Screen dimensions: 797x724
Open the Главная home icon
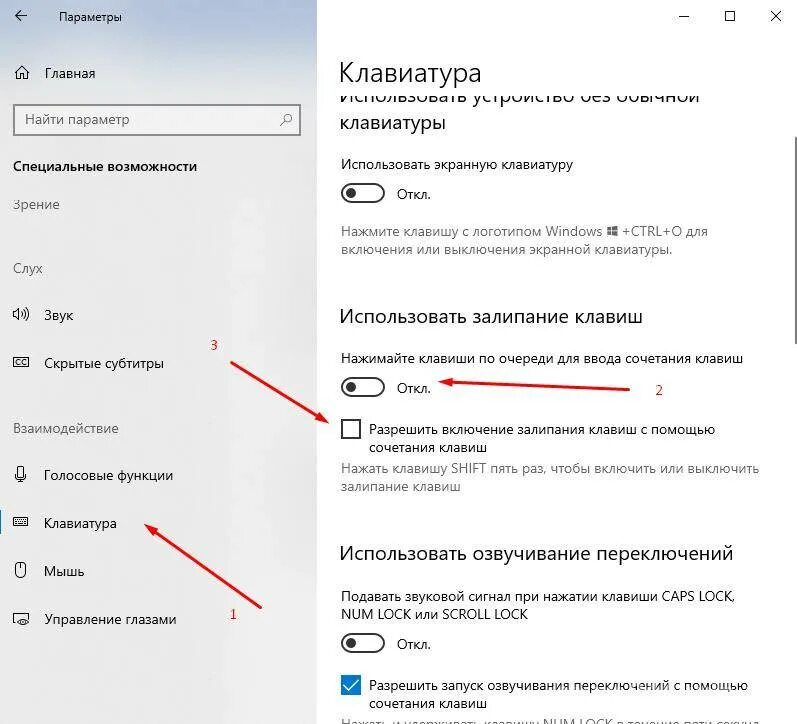(x=21, y=73)
